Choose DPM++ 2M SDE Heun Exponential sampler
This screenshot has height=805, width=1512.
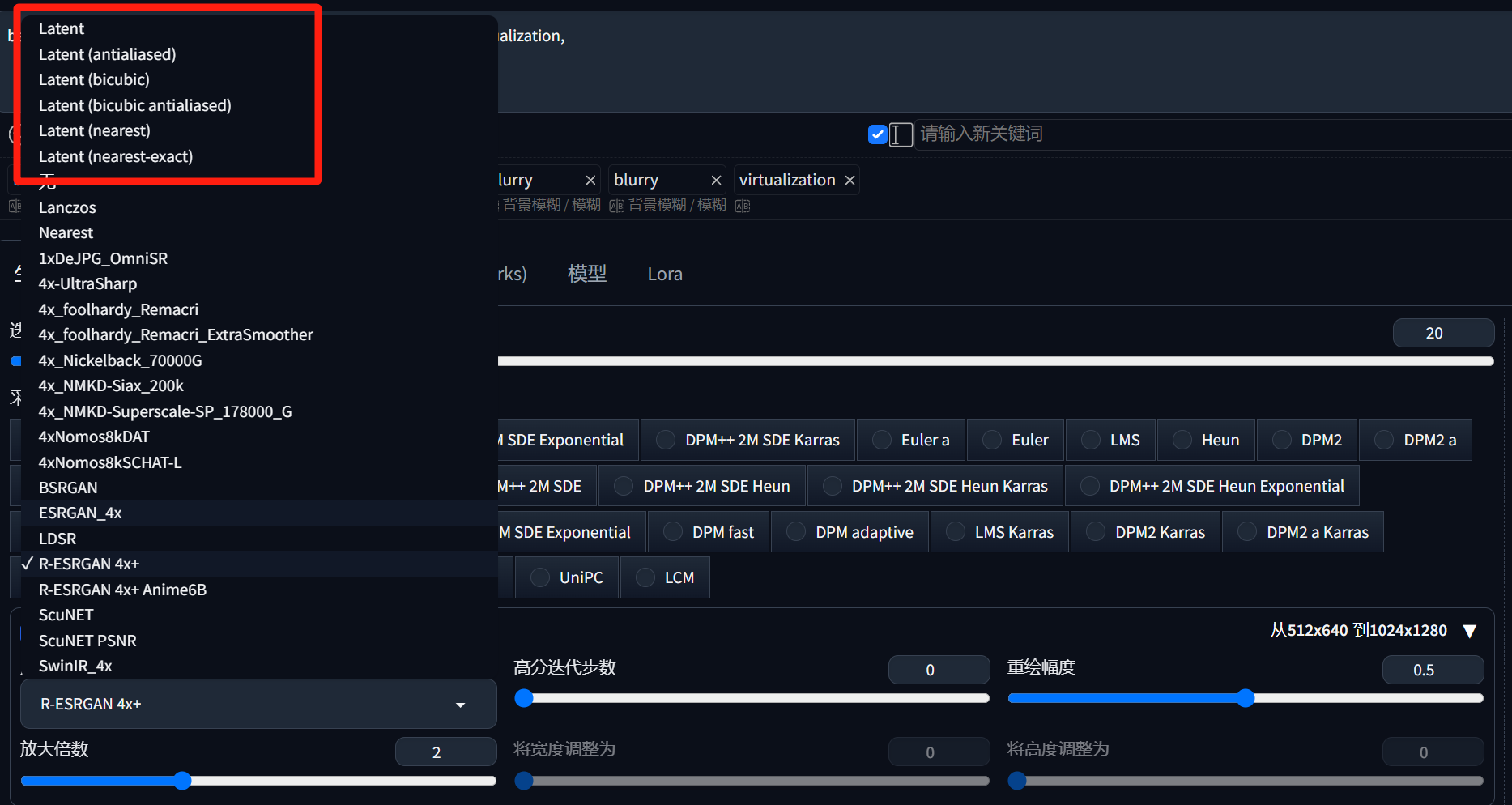(1212, 486)
